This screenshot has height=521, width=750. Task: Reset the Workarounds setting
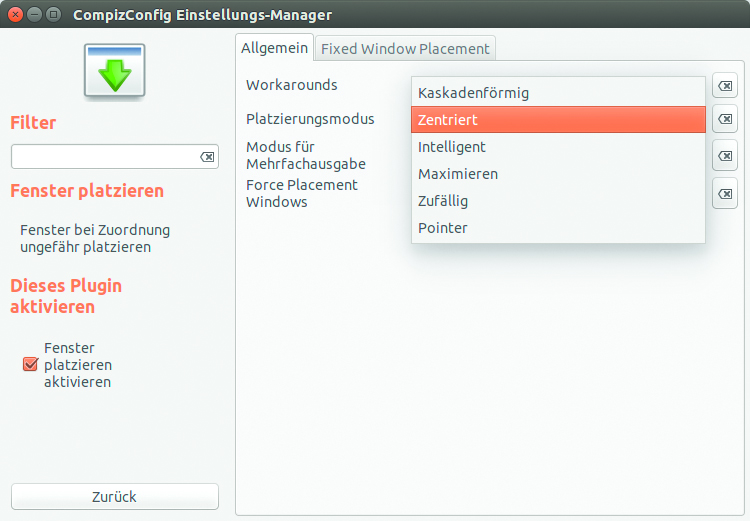(725, 87)
